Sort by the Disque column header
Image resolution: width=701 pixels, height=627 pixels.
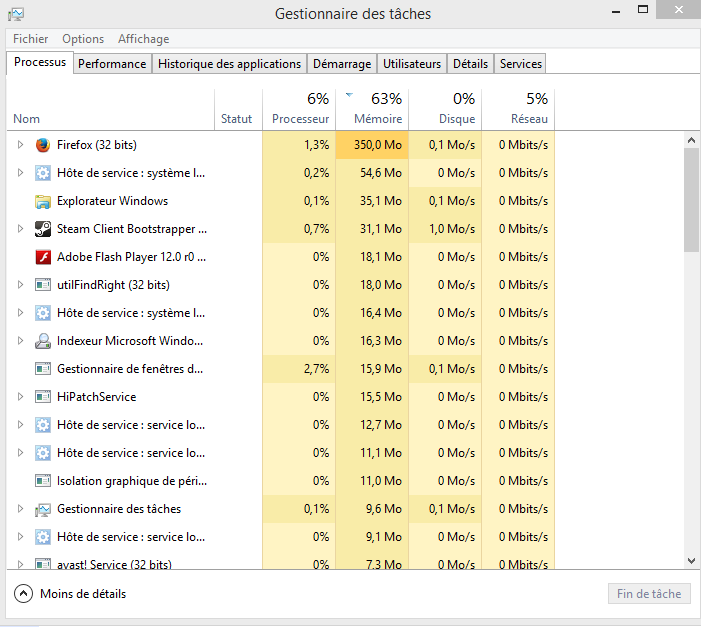tap(445, 110)
